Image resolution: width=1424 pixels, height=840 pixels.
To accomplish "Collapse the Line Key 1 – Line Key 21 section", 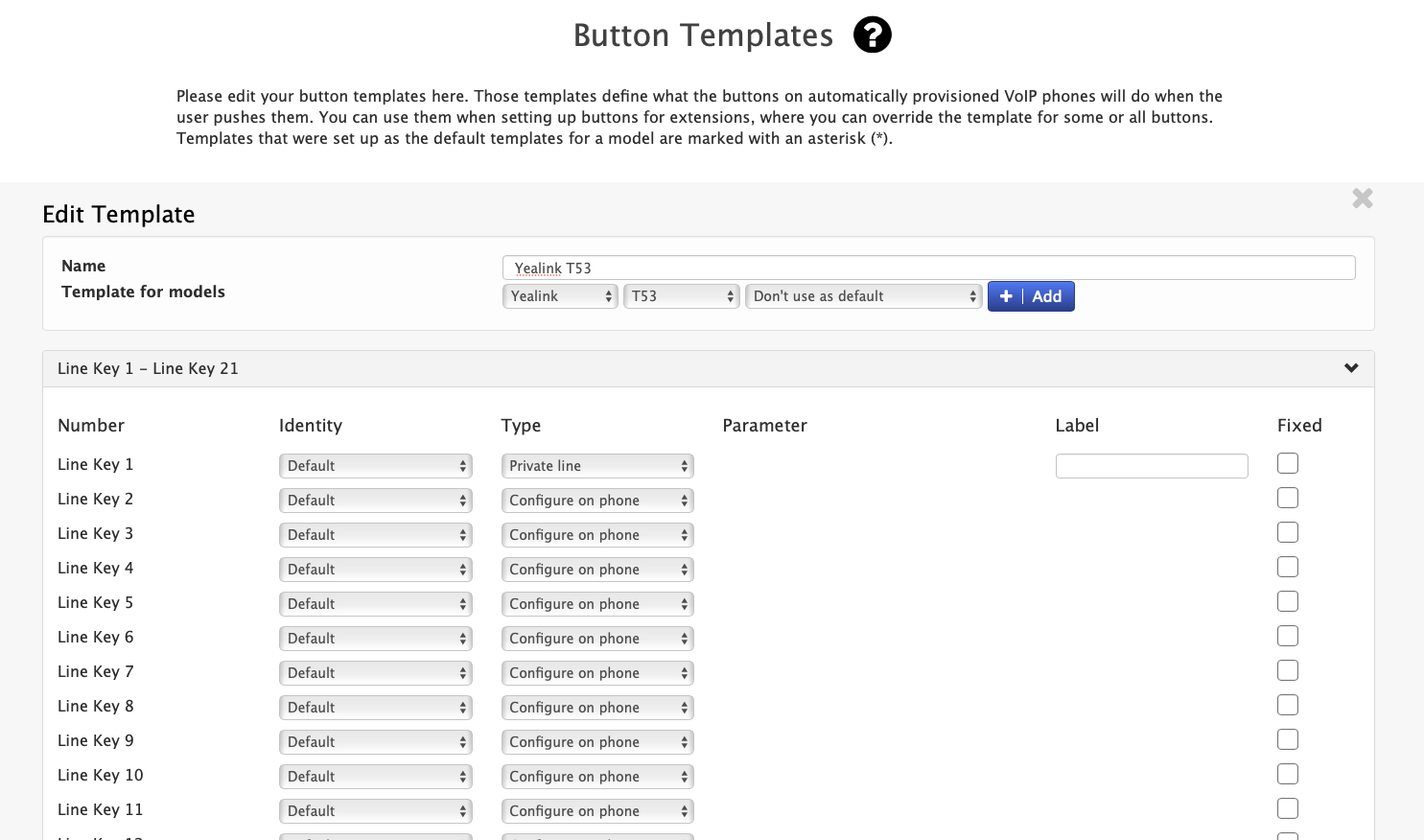I will coord(1350,367).
